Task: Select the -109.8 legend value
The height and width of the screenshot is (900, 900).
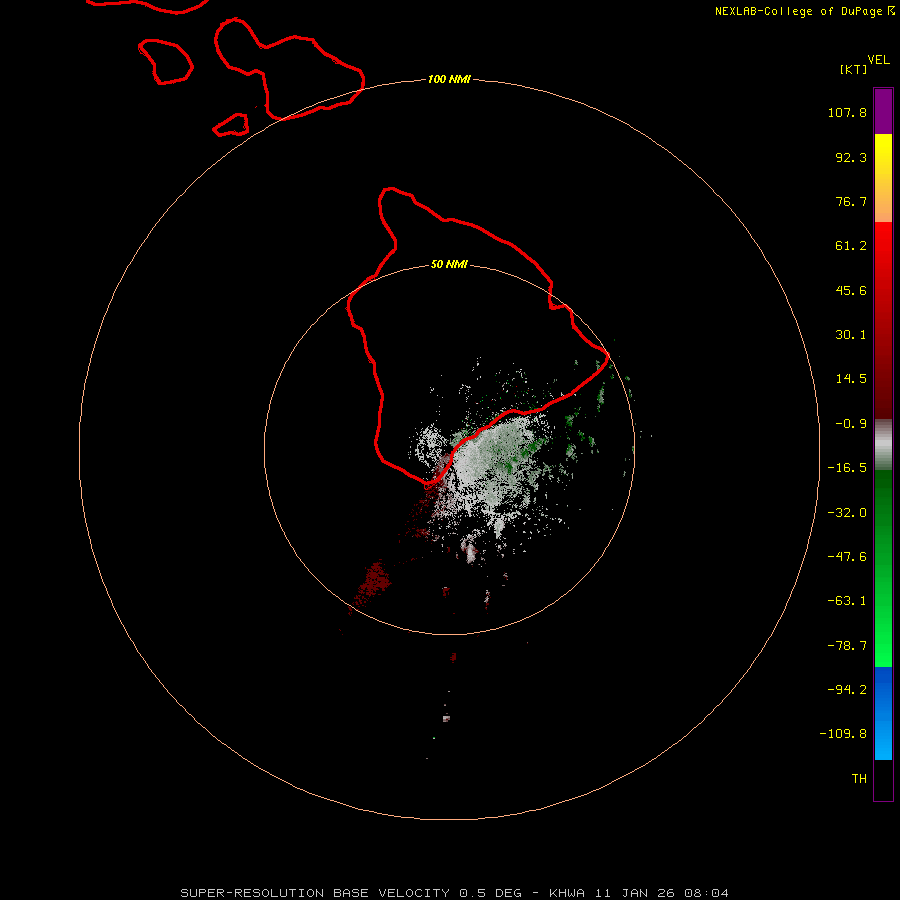Action: [843, 734]
